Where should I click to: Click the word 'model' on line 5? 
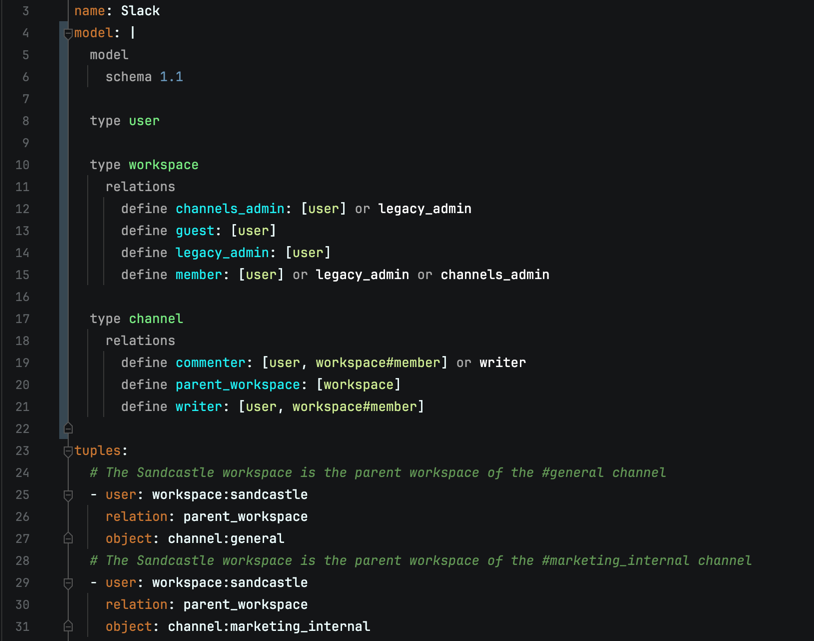(109, 54)
